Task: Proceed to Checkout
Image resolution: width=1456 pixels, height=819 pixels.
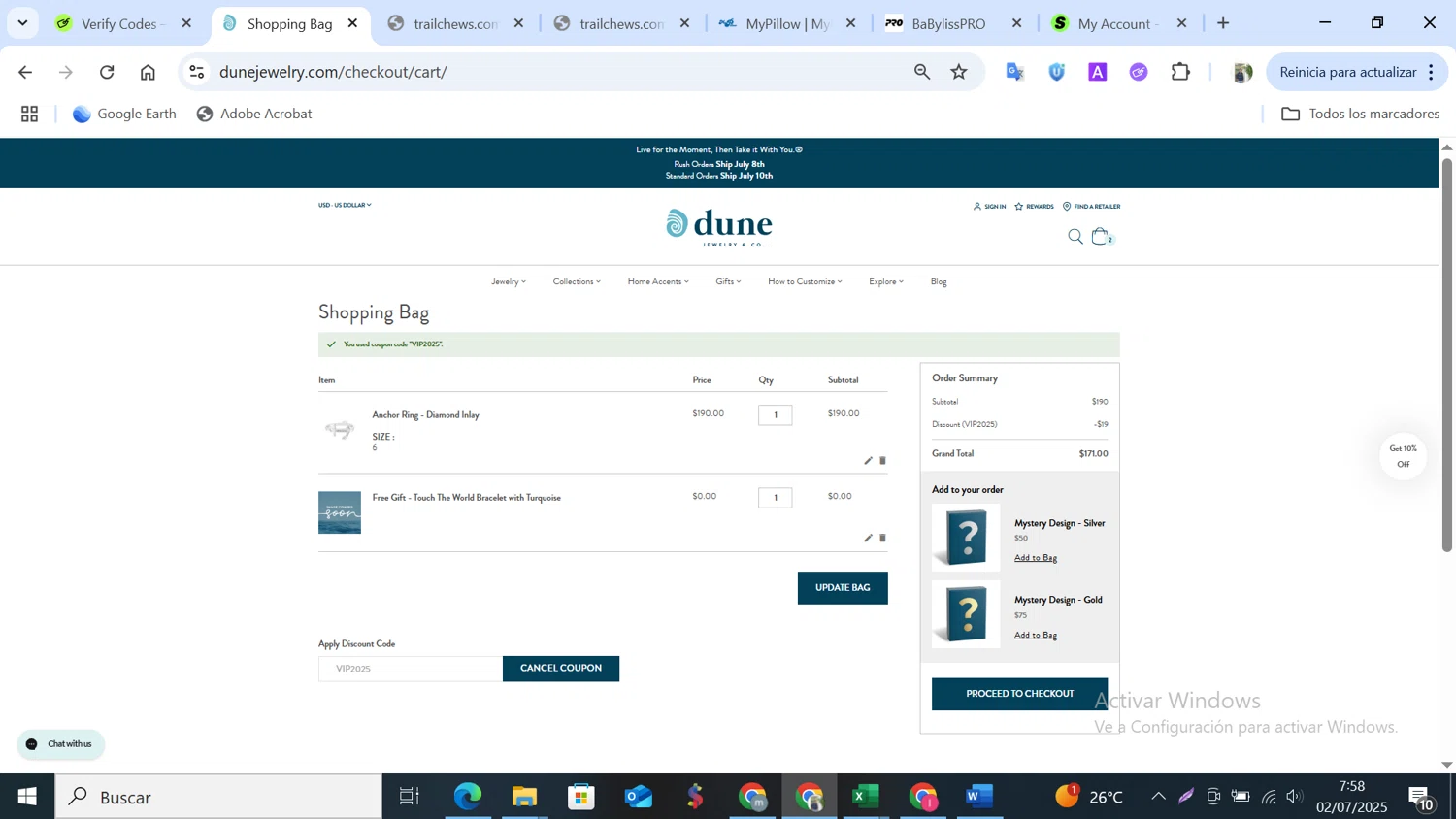Action: tap(1019, 694)
